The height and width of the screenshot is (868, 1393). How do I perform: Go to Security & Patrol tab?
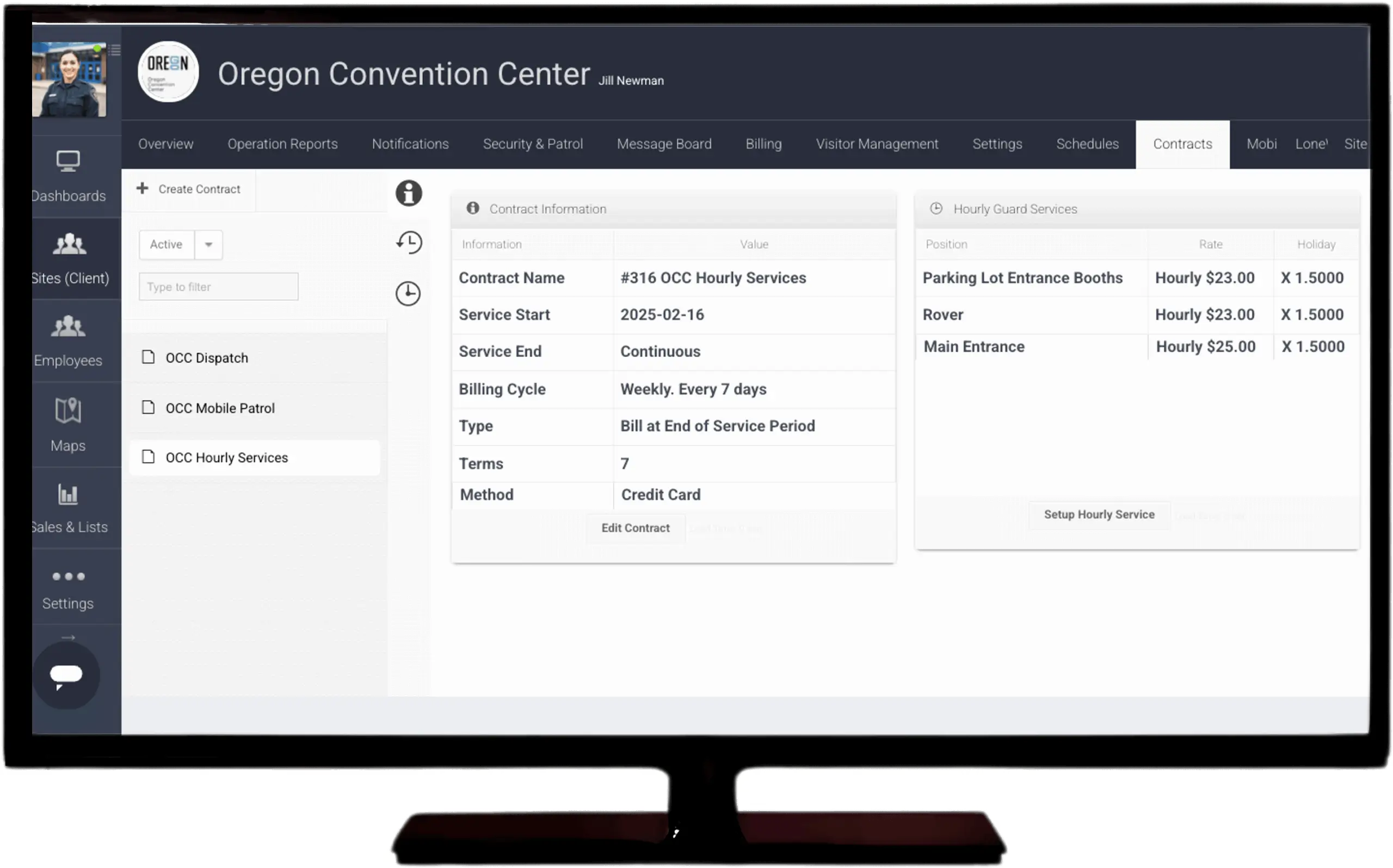533,144
